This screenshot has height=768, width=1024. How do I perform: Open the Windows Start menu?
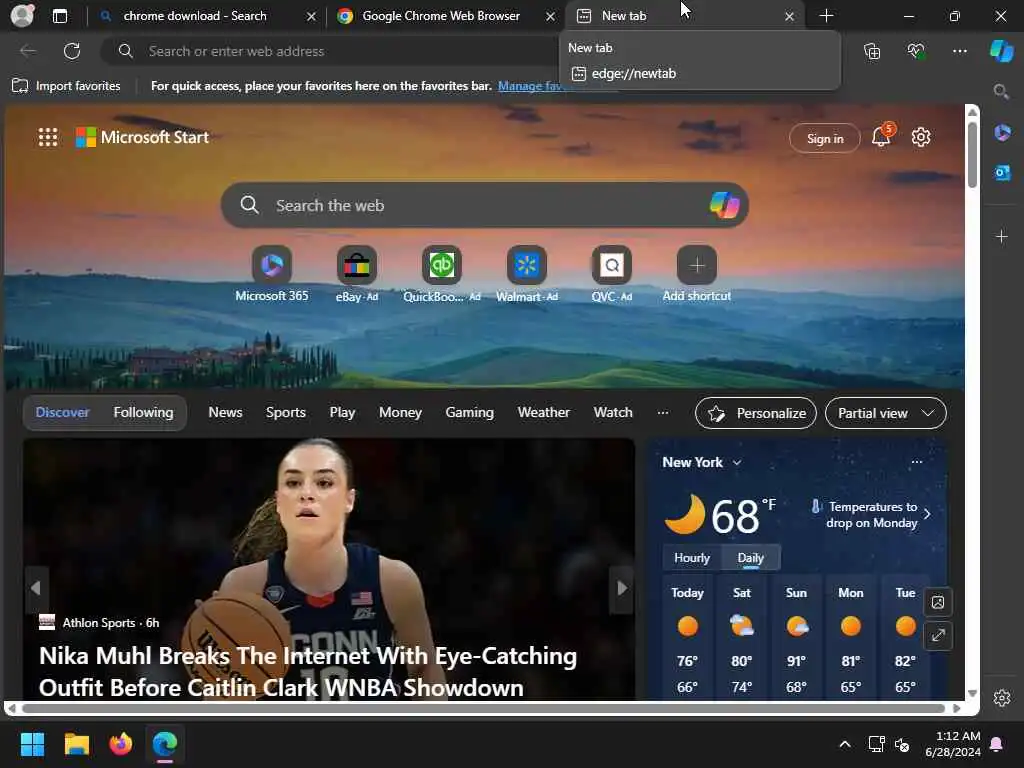(x=32, y=744)
